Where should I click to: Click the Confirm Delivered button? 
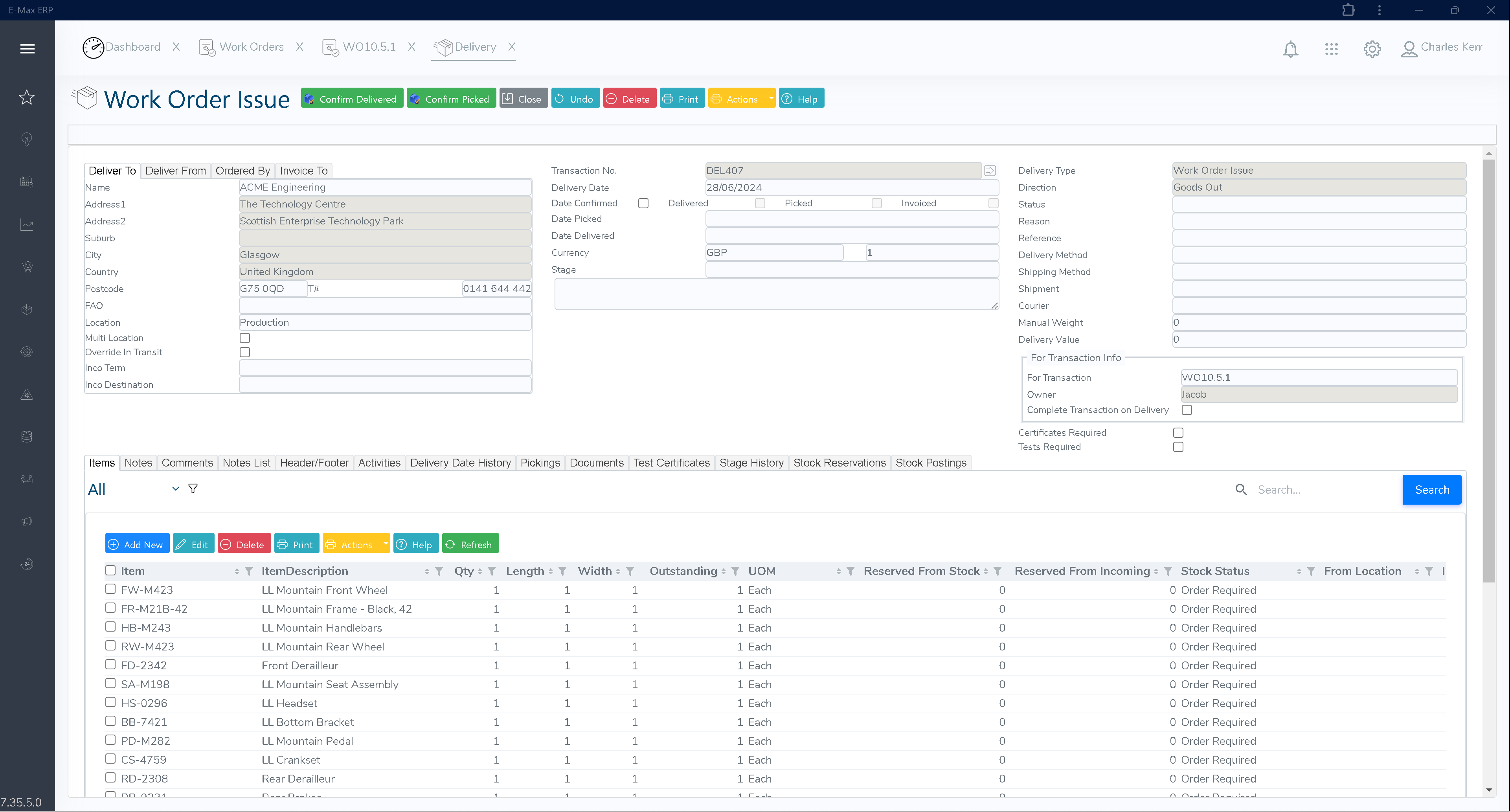(352, 98)
